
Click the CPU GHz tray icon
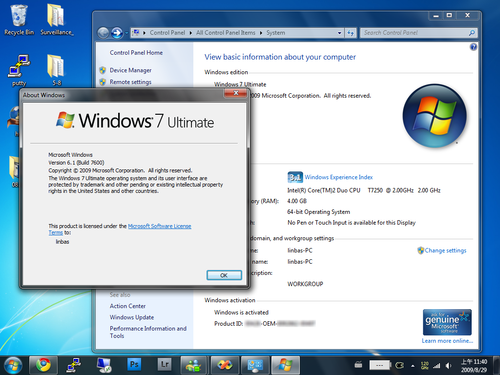(425, 366)
